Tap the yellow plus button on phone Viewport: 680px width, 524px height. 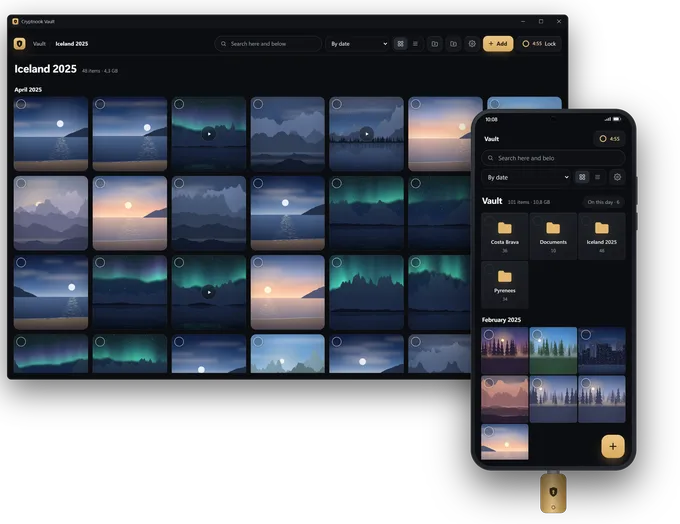tap(613, 446)
